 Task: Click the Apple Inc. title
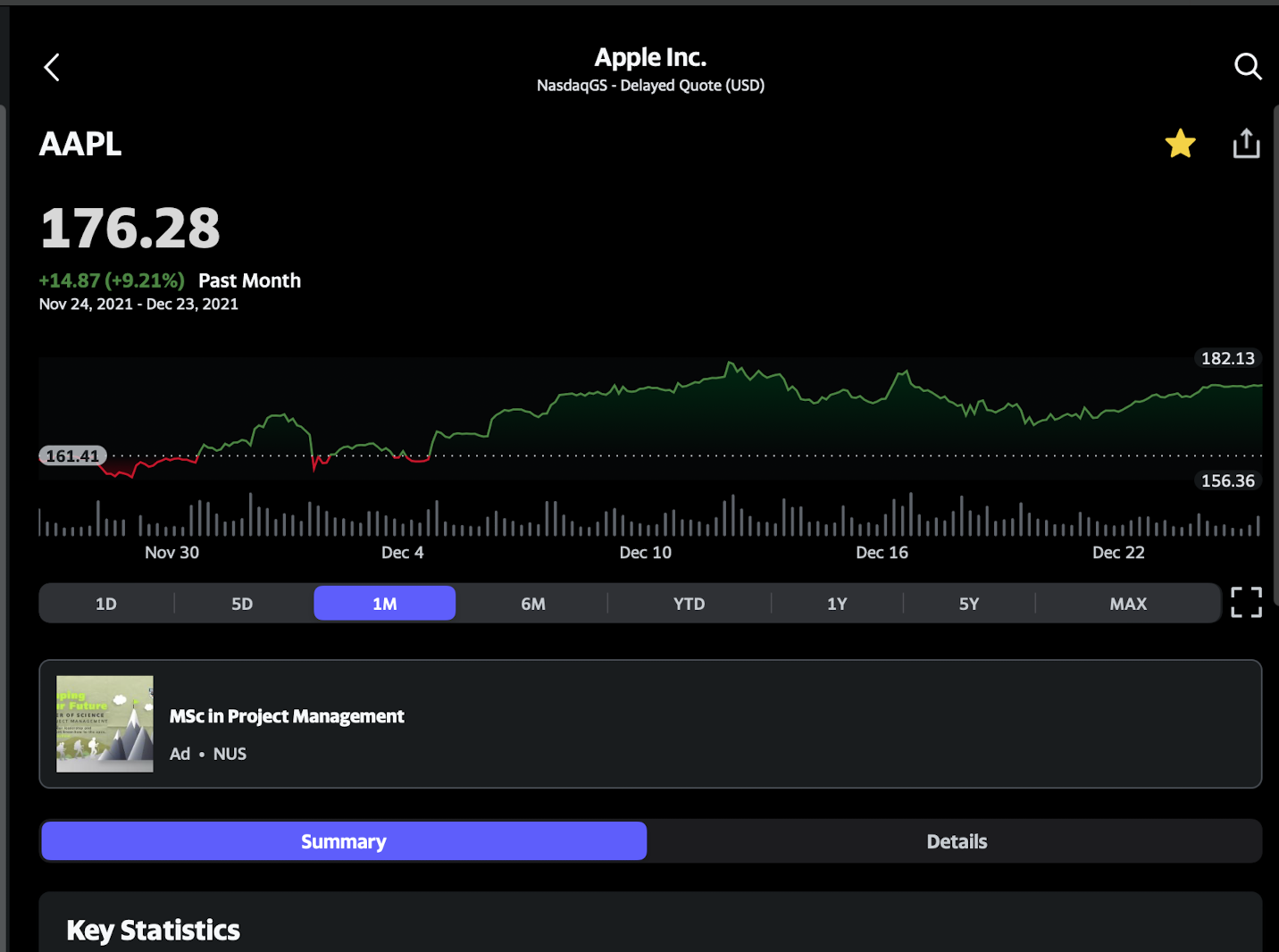(650, 57)
